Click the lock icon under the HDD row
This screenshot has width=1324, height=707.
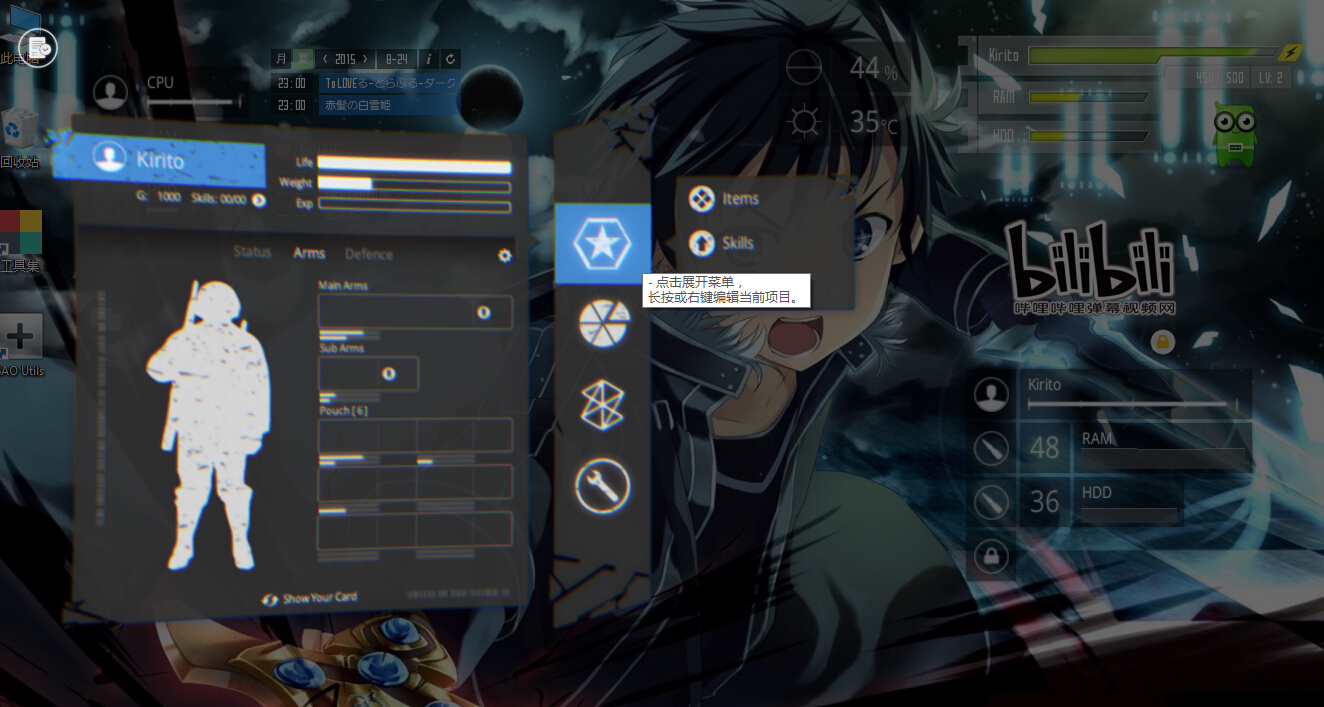991,556
